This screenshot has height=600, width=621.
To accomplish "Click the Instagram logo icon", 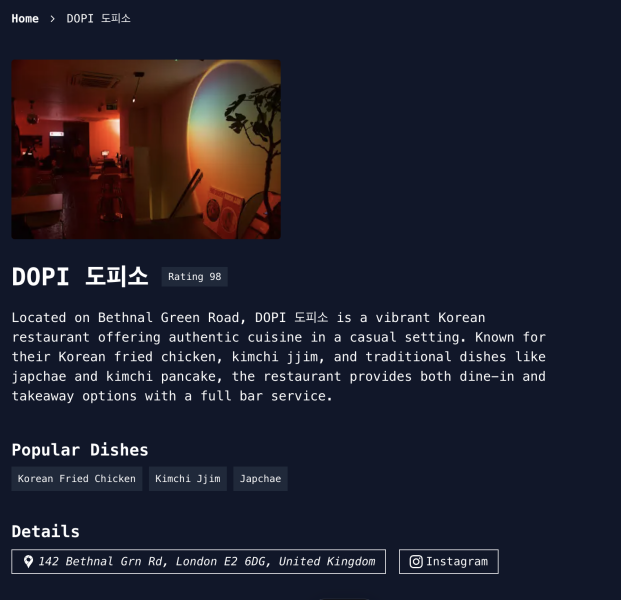I will (x=416, y=561).
